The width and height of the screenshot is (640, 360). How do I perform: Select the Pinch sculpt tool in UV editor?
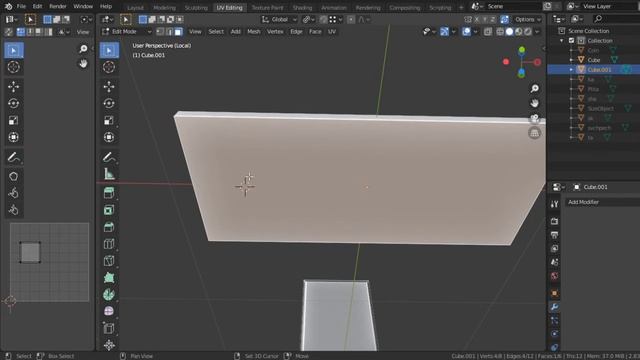13,210
